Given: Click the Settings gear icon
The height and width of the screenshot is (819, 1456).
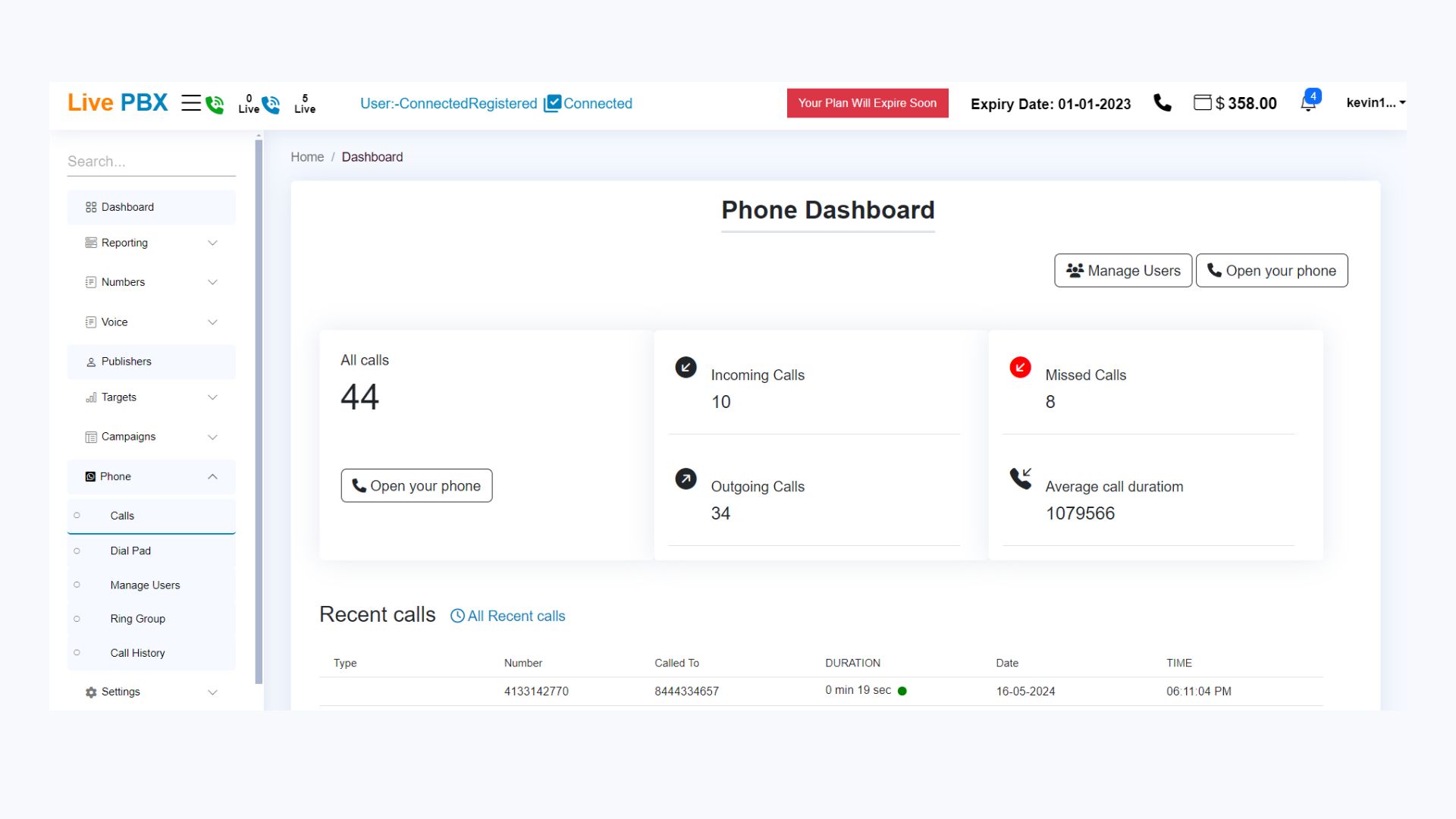Looking at the screenshot, I should pos(91,692).
